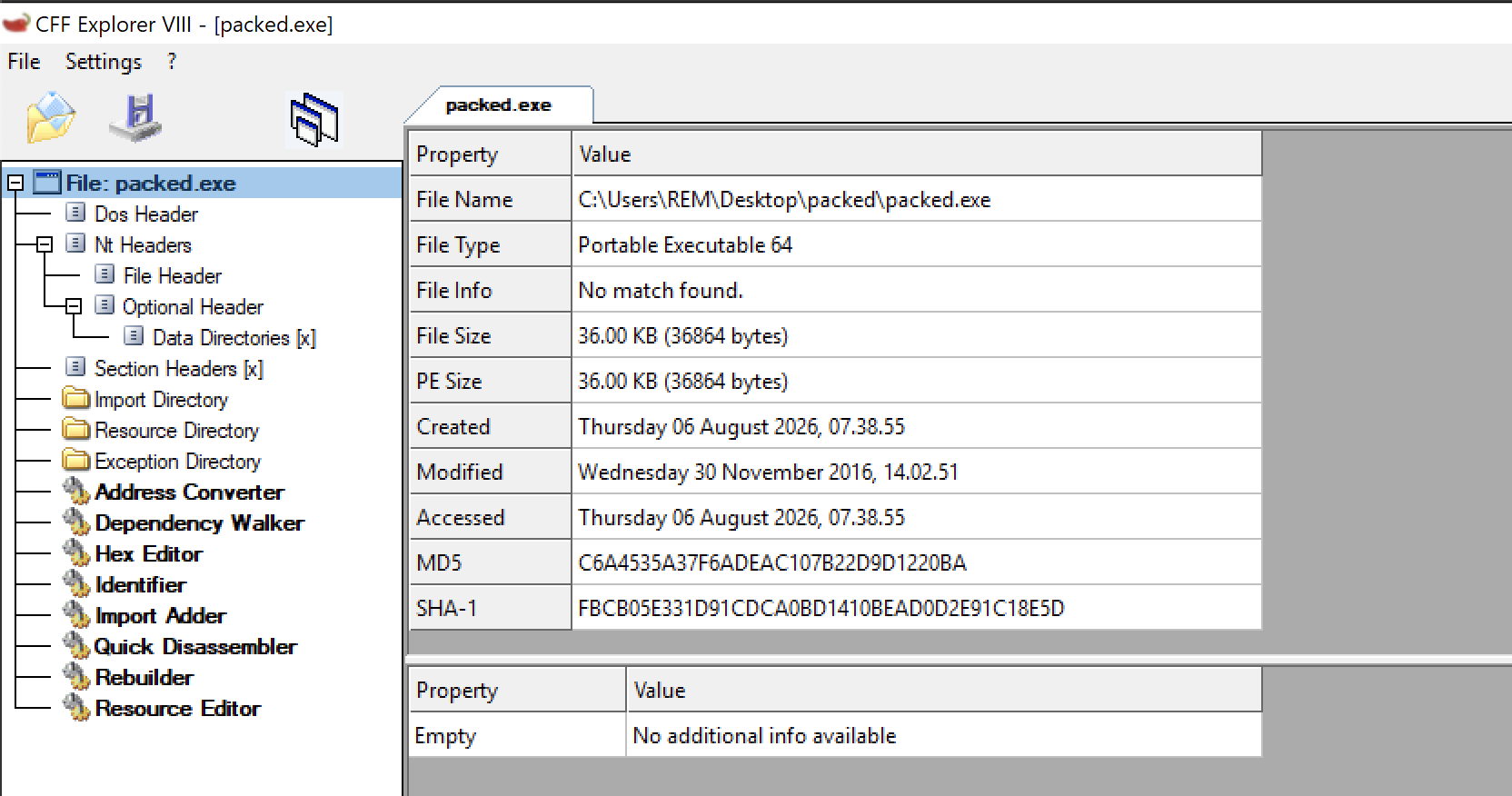
Task: Click the Property column header in top table
Action: [x=490, y=154]
